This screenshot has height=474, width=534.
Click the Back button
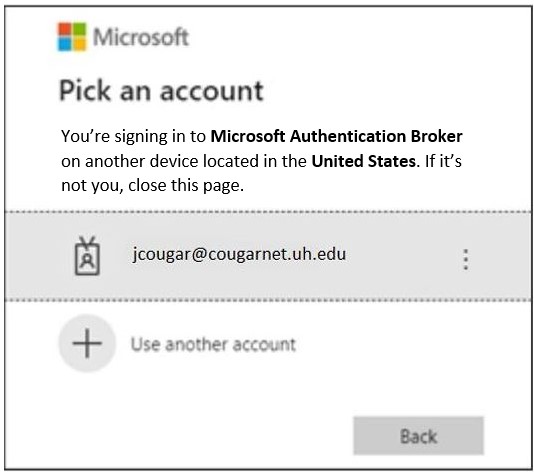tap(419, 436)
